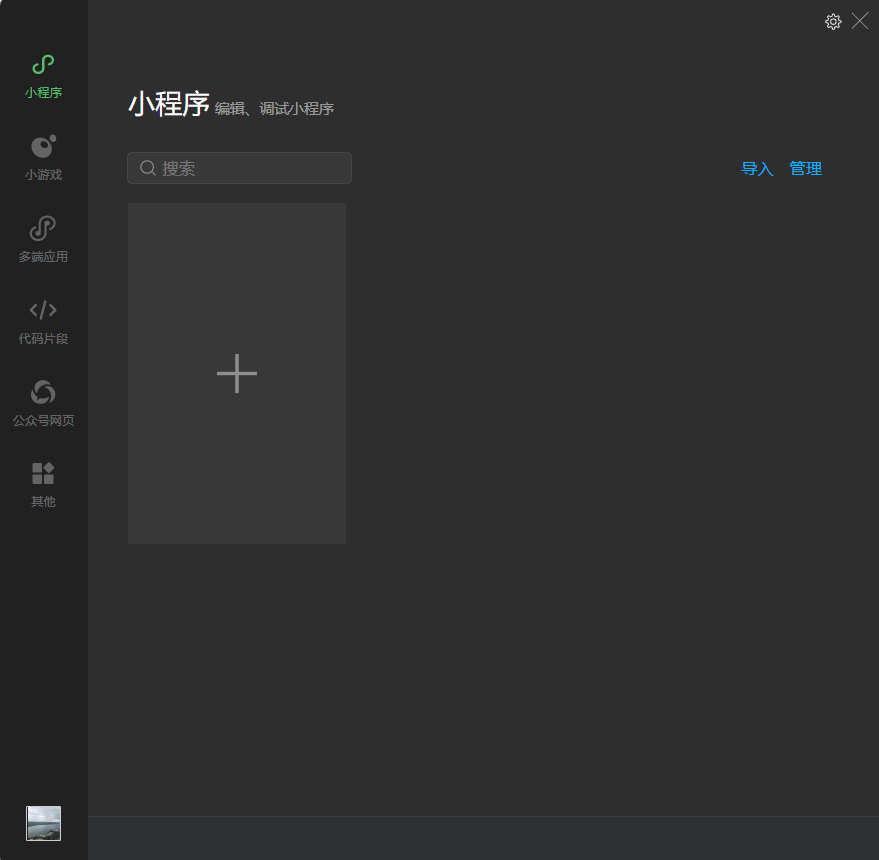
Task: Switch to the 多端应用 sidebar tab
Action: coord(42,238)
